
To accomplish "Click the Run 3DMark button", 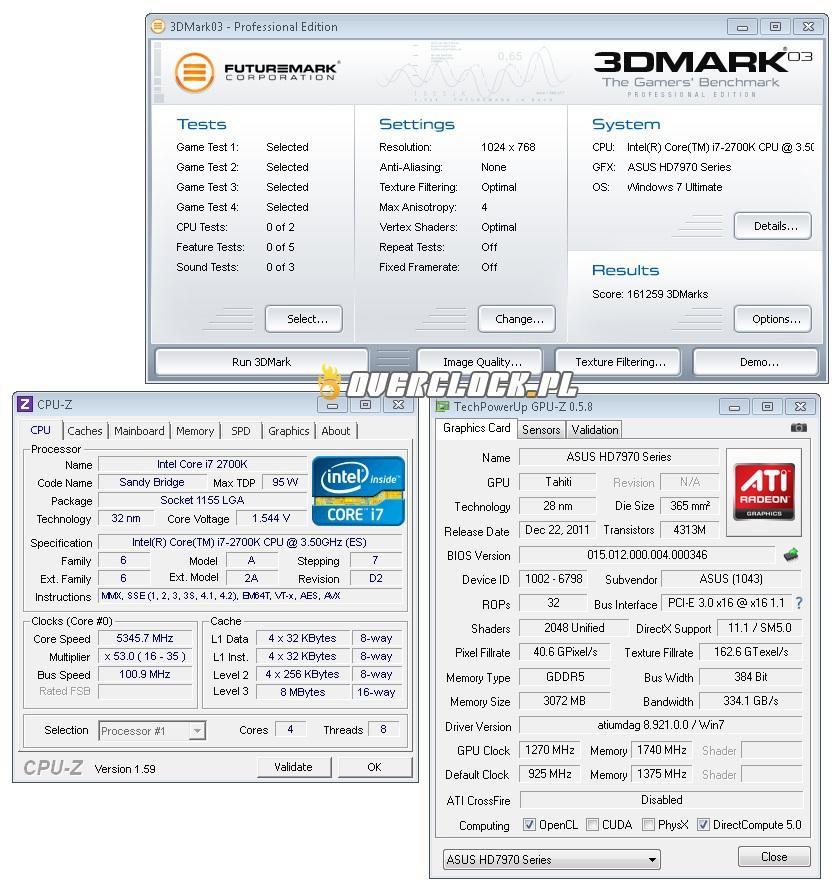I will (262, 362).
